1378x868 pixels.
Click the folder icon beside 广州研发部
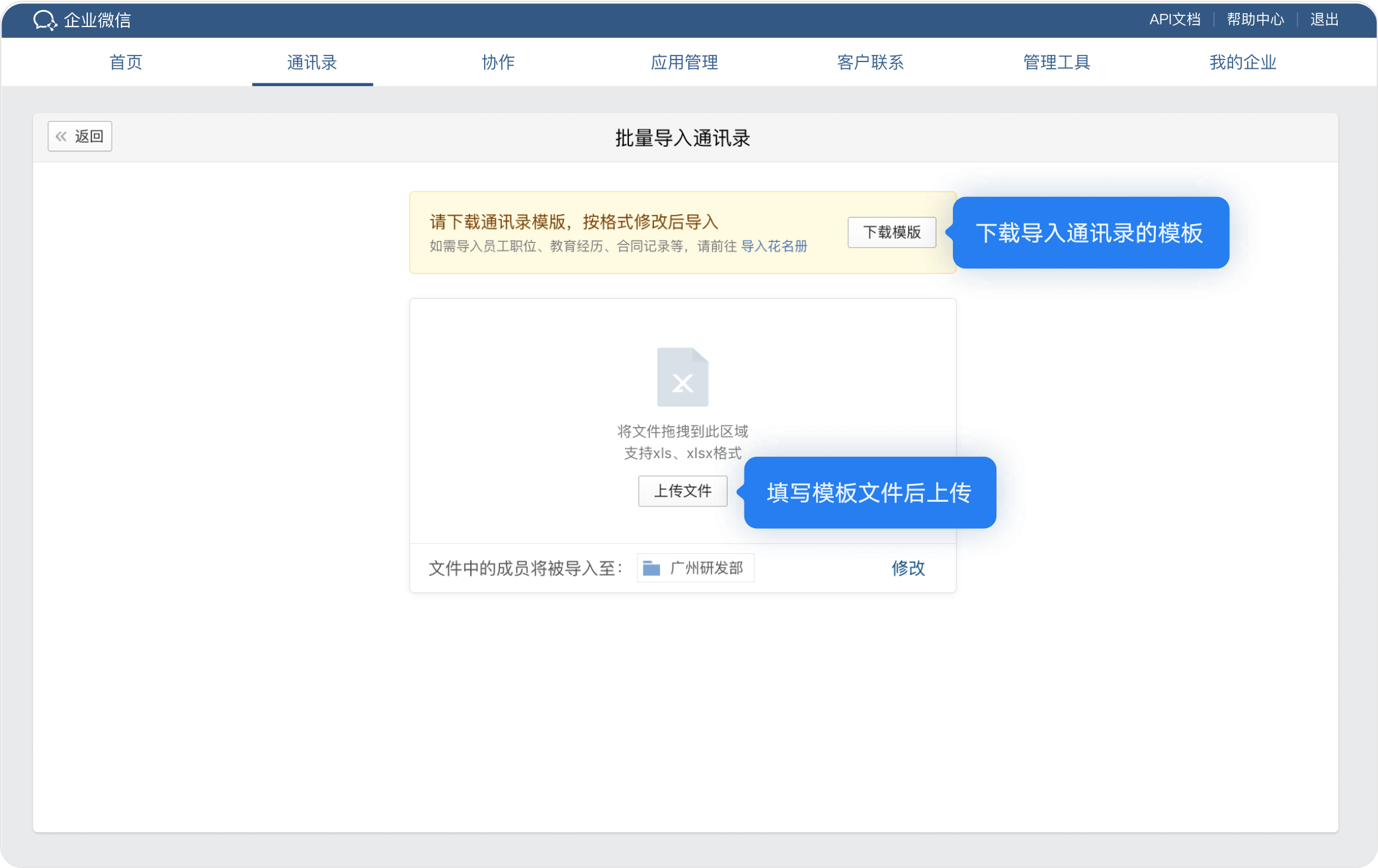coord(651,568)
